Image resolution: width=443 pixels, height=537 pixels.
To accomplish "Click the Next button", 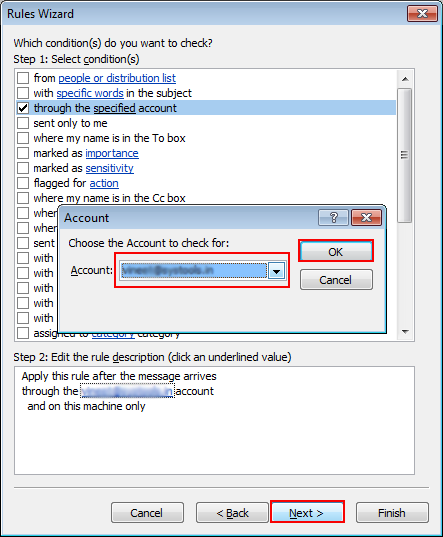I will click(307, 513).
